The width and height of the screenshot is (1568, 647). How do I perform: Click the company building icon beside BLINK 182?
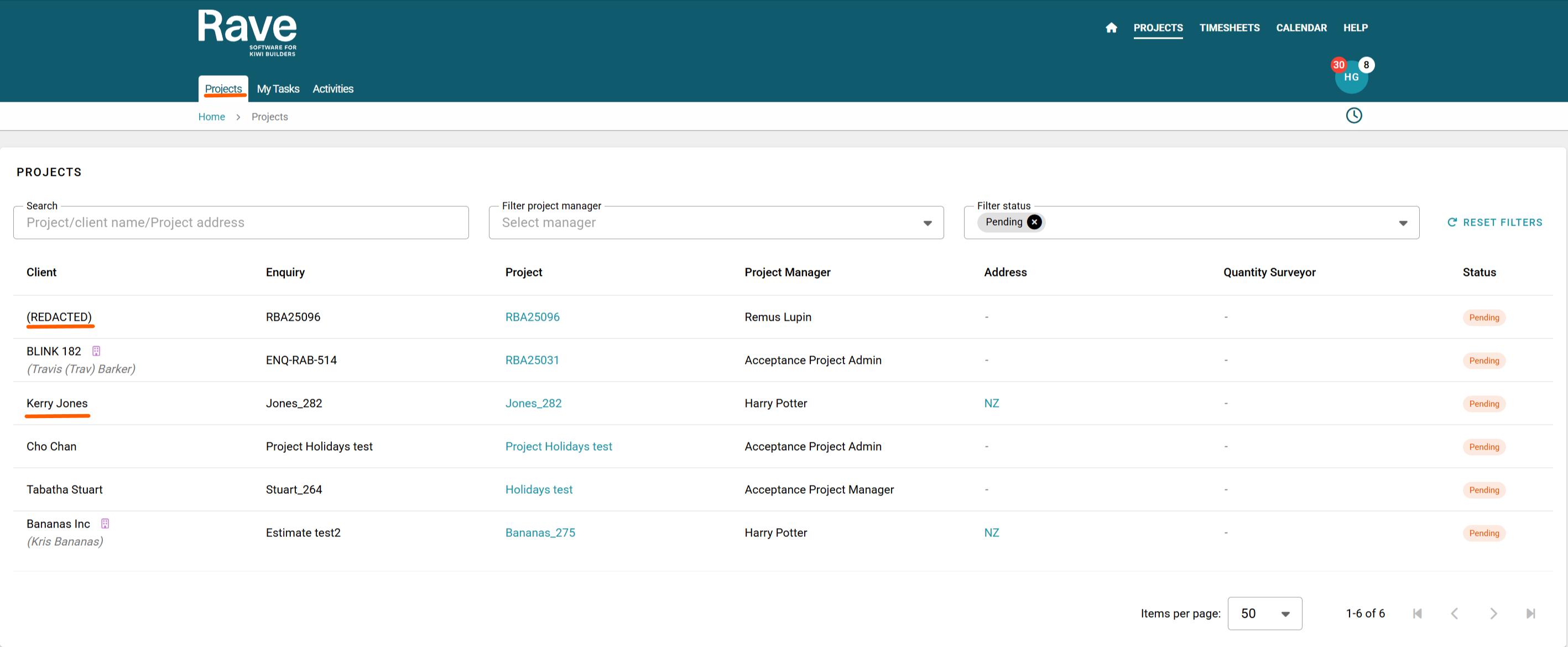point(96,351)
